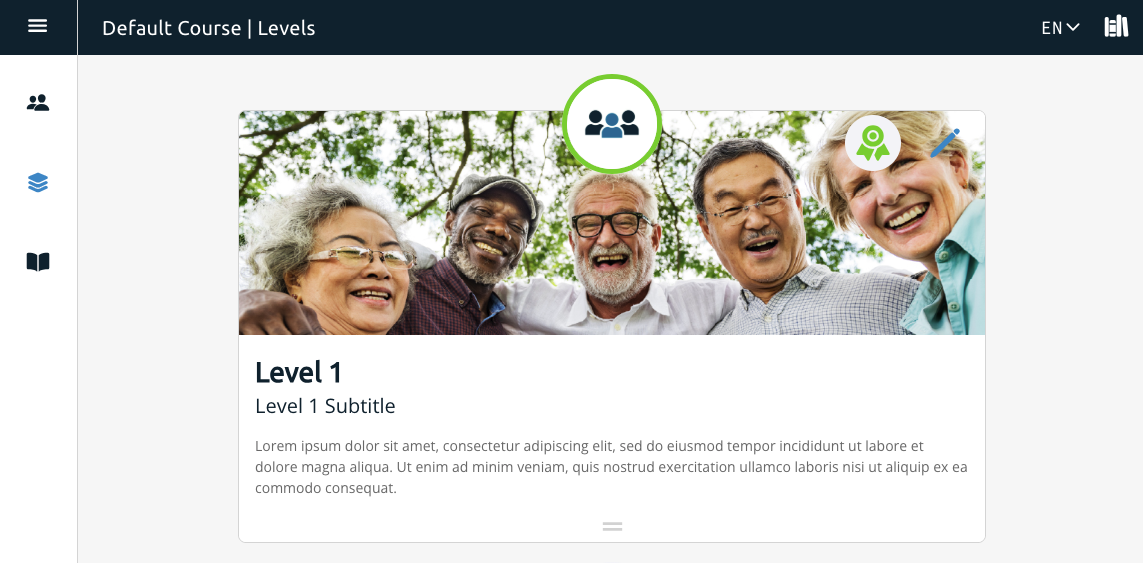The image size is (1143, 563).
Task: Grab the drag handle below description
Action: [612, 526]
